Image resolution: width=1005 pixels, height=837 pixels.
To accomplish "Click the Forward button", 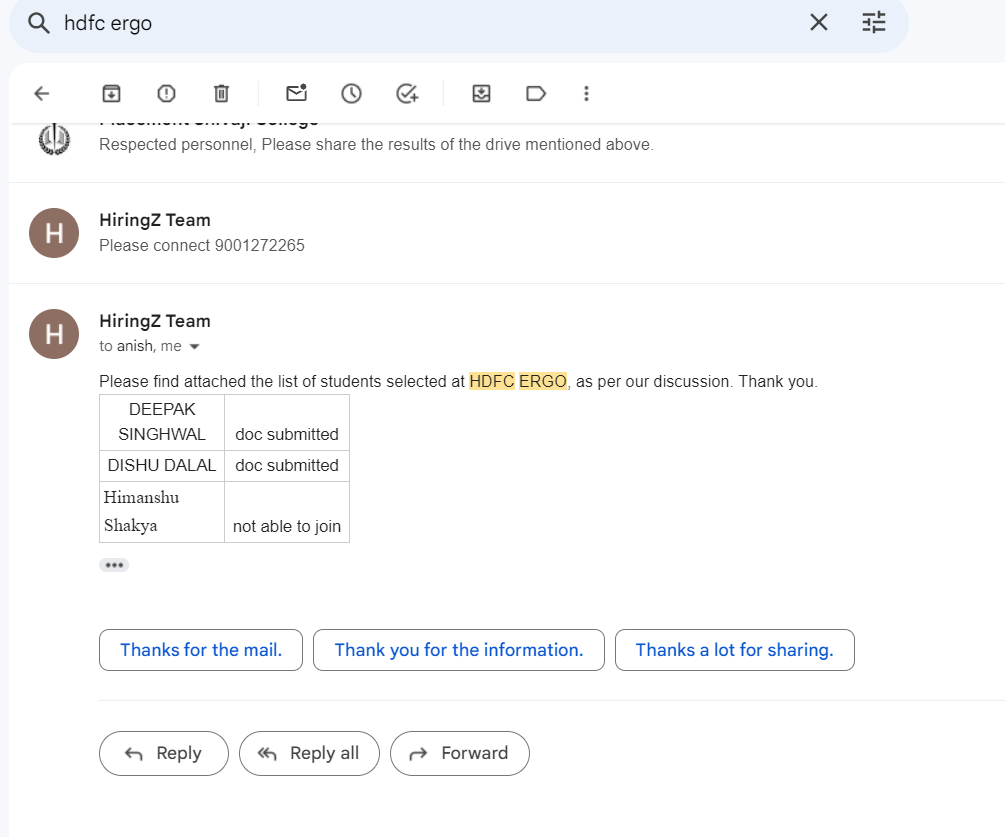I will [460, 754].
